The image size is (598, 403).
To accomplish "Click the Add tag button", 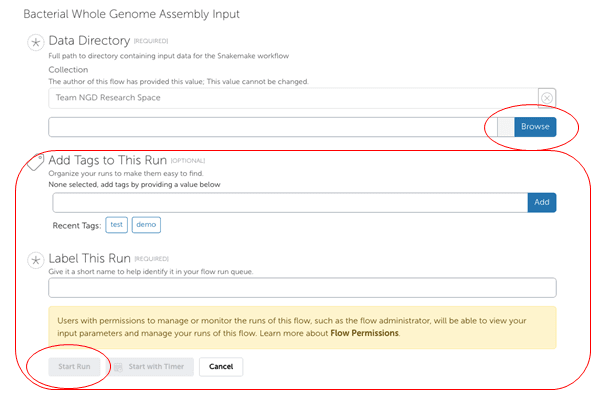I will click(x=542, y=202).
